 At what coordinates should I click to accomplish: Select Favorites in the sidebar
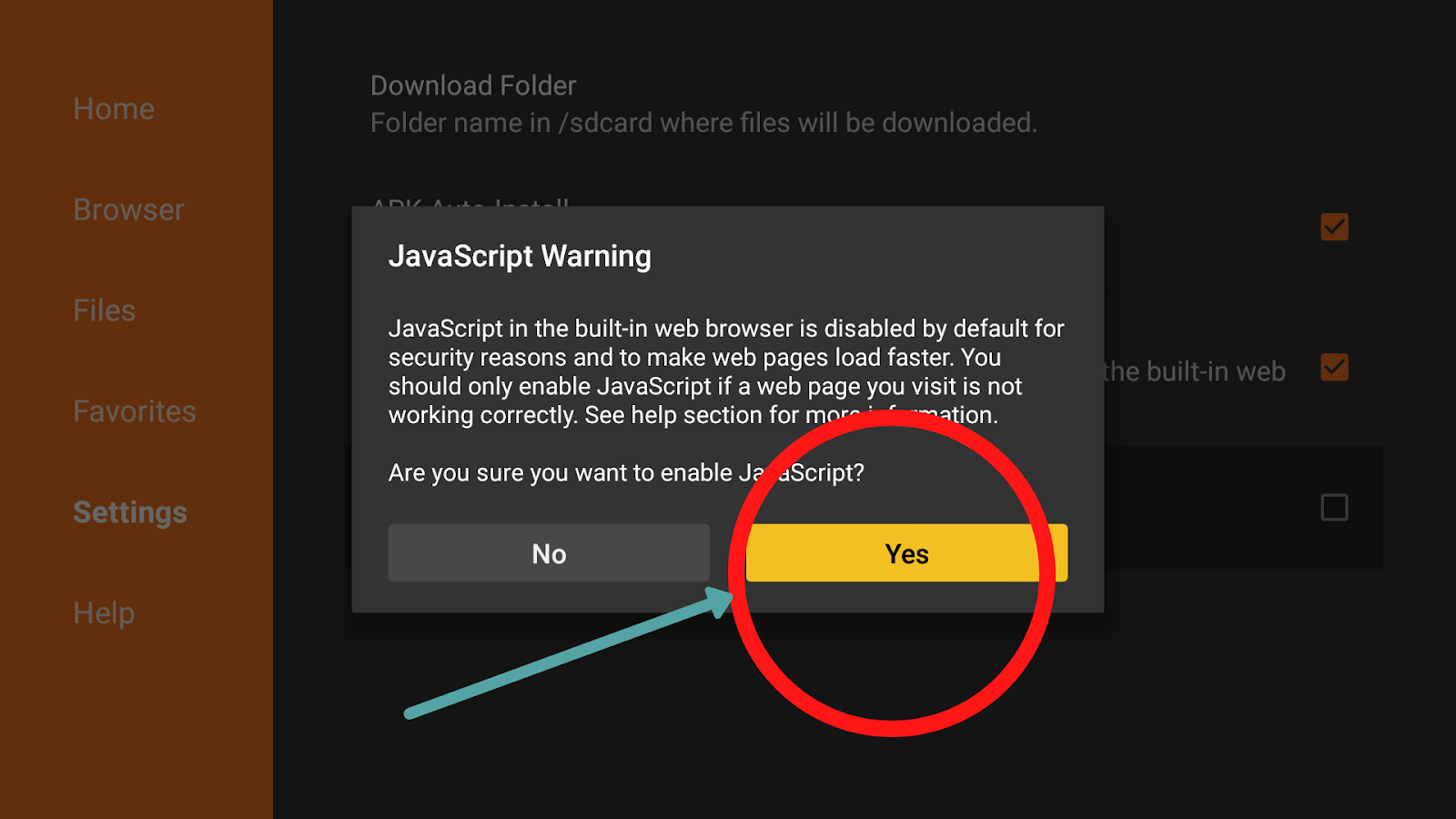(x=135, y=411)
